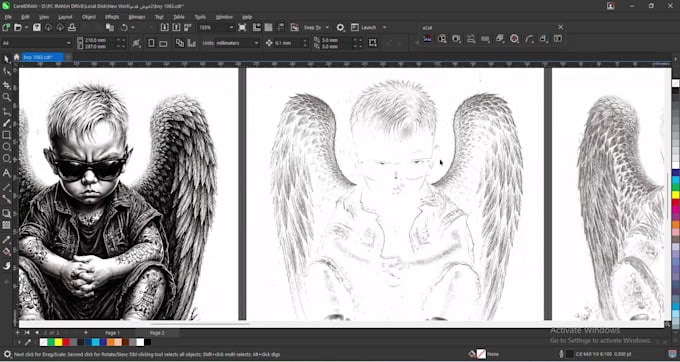Switch to the Page 1 tab
The image size is (680, 362).
tap(112, 333)
